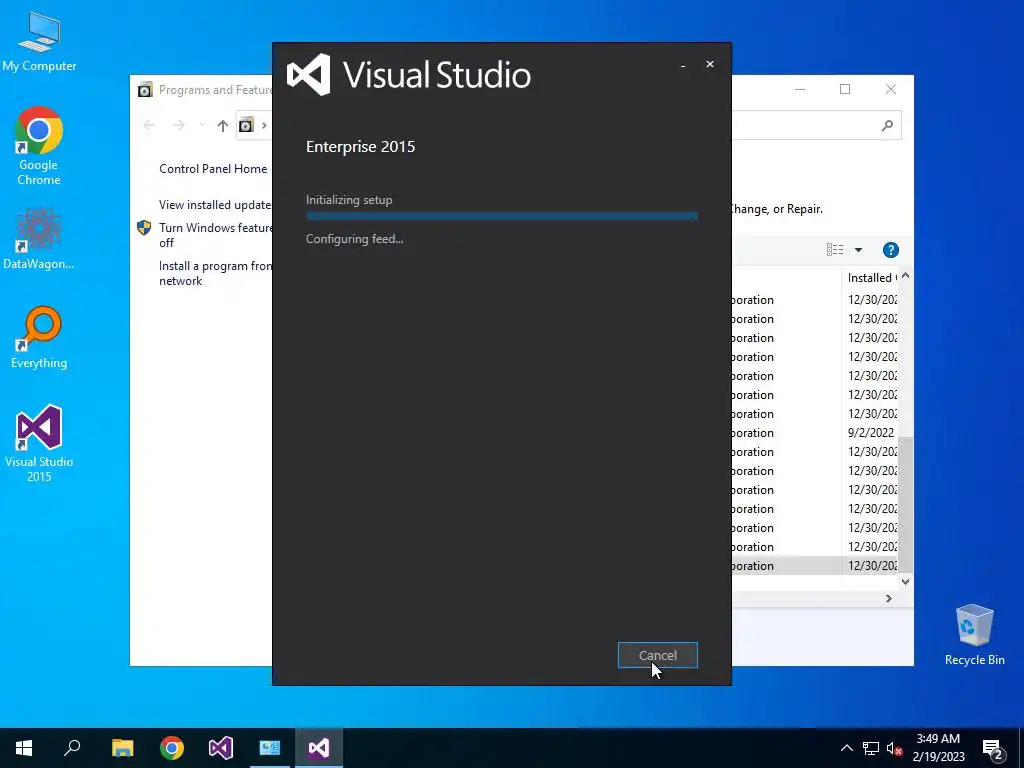Open recent locations dropdown in Programs and Features
The width and height of the screenshot is (1024, 768).
pos(202,125)
